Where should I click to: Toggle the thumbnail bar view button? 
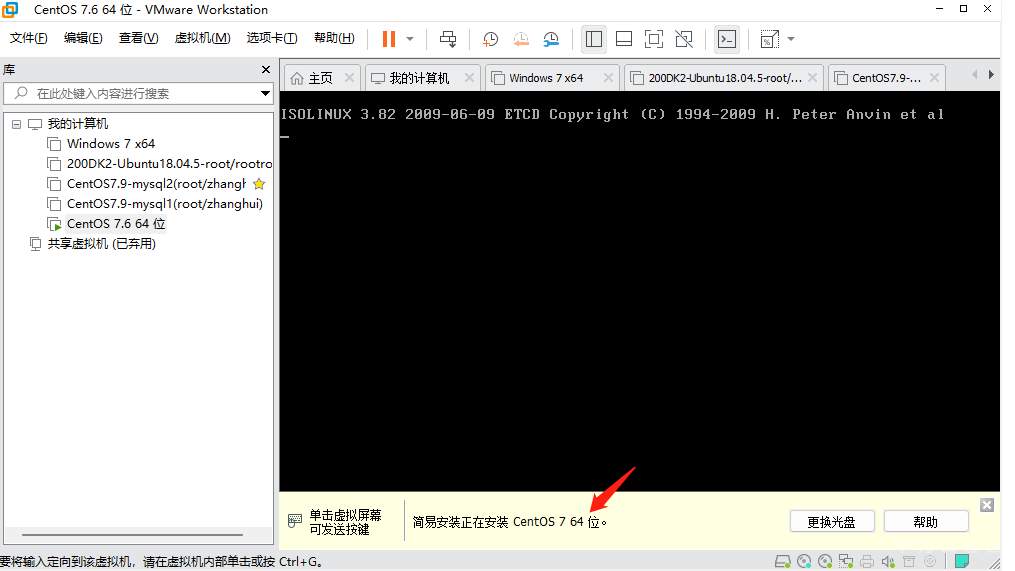tap(624, 39)
